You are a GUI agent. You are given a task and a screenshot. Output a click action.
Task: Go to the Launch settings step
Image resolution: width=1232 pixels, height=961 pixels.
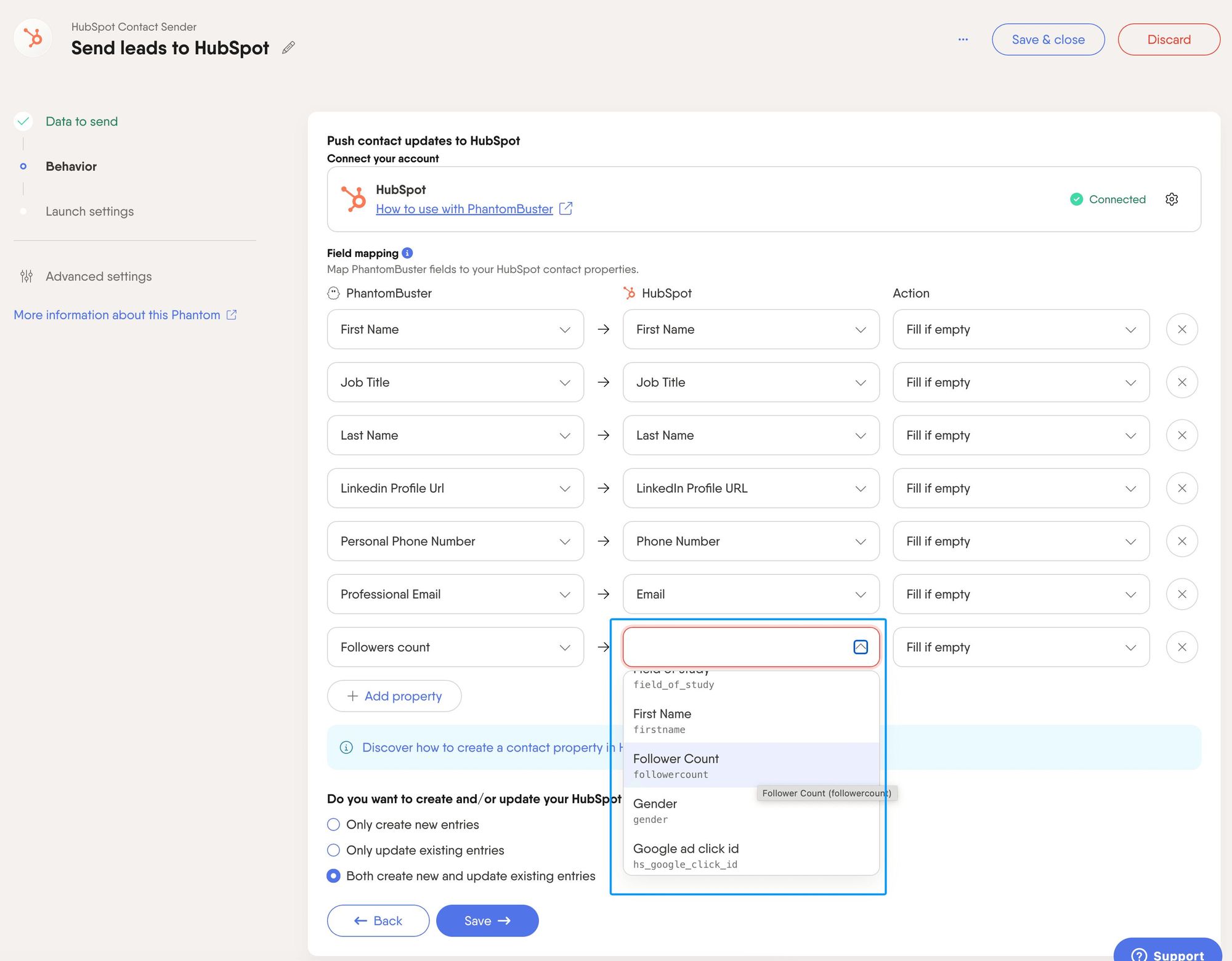pos(89,211)
